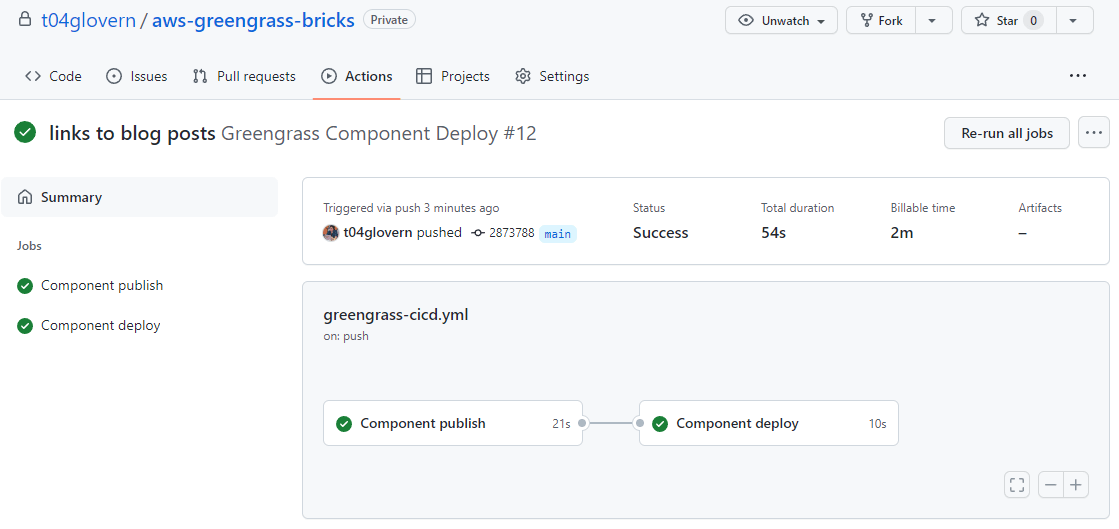The width and height of the screenshot is (1119, 529).
Task: Select Component publish job in sidebar
Action: (101, 286)
